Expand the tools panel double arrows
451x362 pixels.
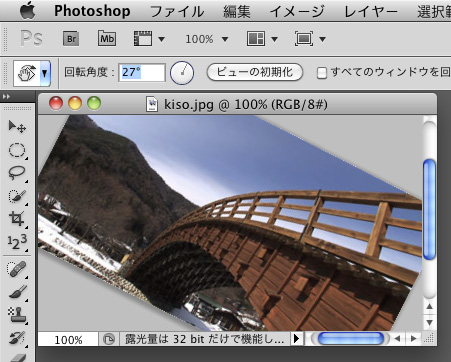tap(6, 97)
